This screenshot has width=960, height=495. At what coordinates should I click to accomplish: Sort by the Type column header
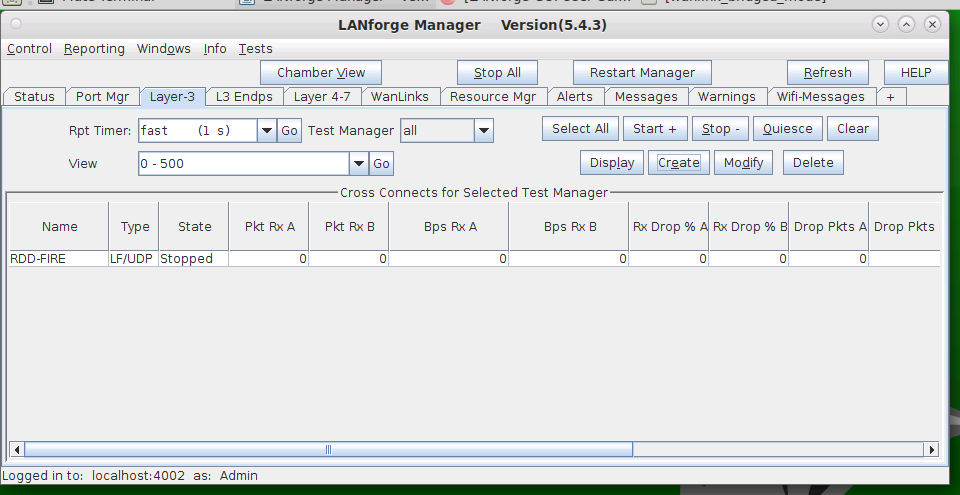click(135, 227)
